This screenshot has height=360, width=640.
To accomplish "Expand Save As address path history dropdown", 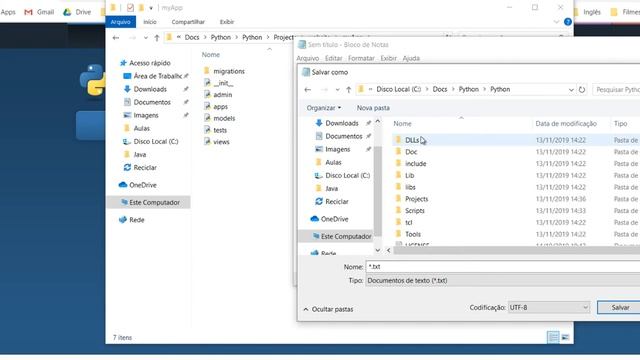I will click(571, 90).
